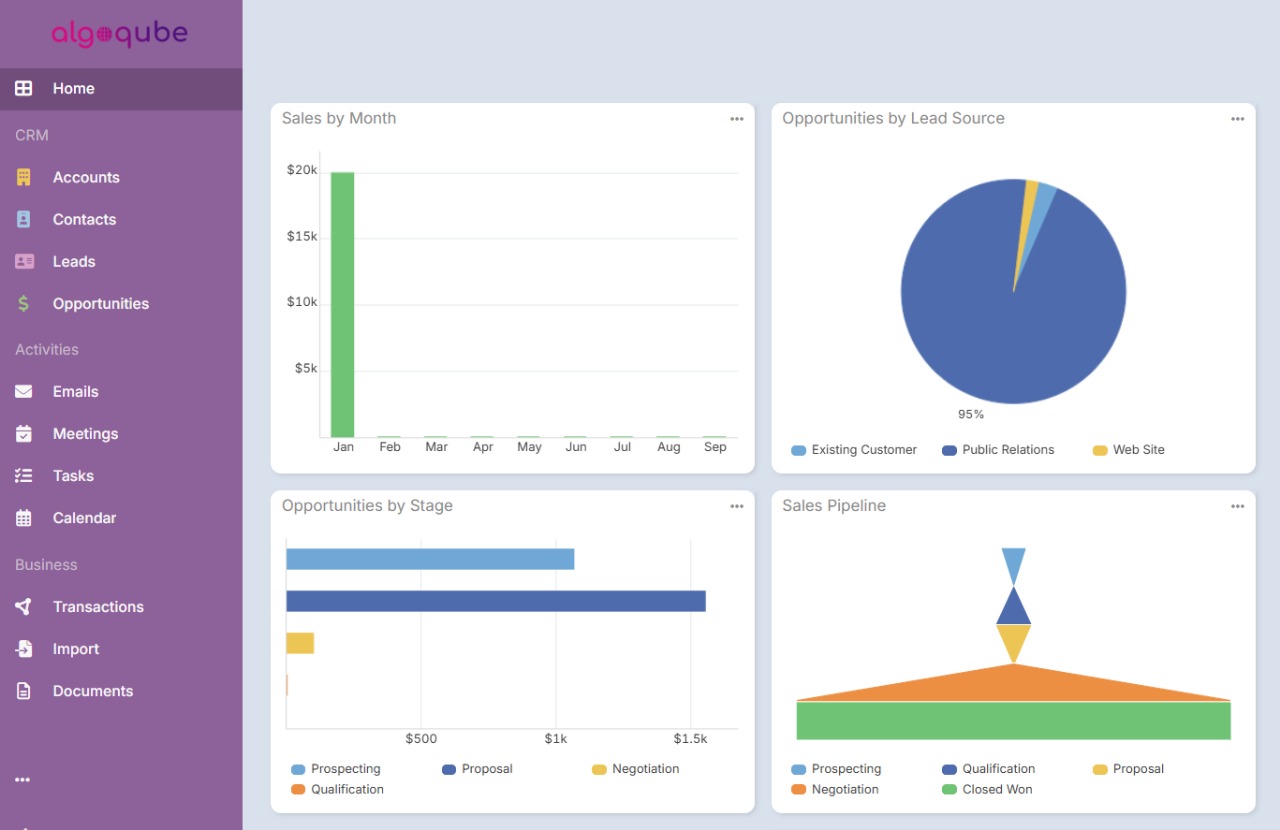The width and height of the screenshot is (1280, 830).
Task: Click the Opportunities dollar sign icon
Action: (24, 303)
